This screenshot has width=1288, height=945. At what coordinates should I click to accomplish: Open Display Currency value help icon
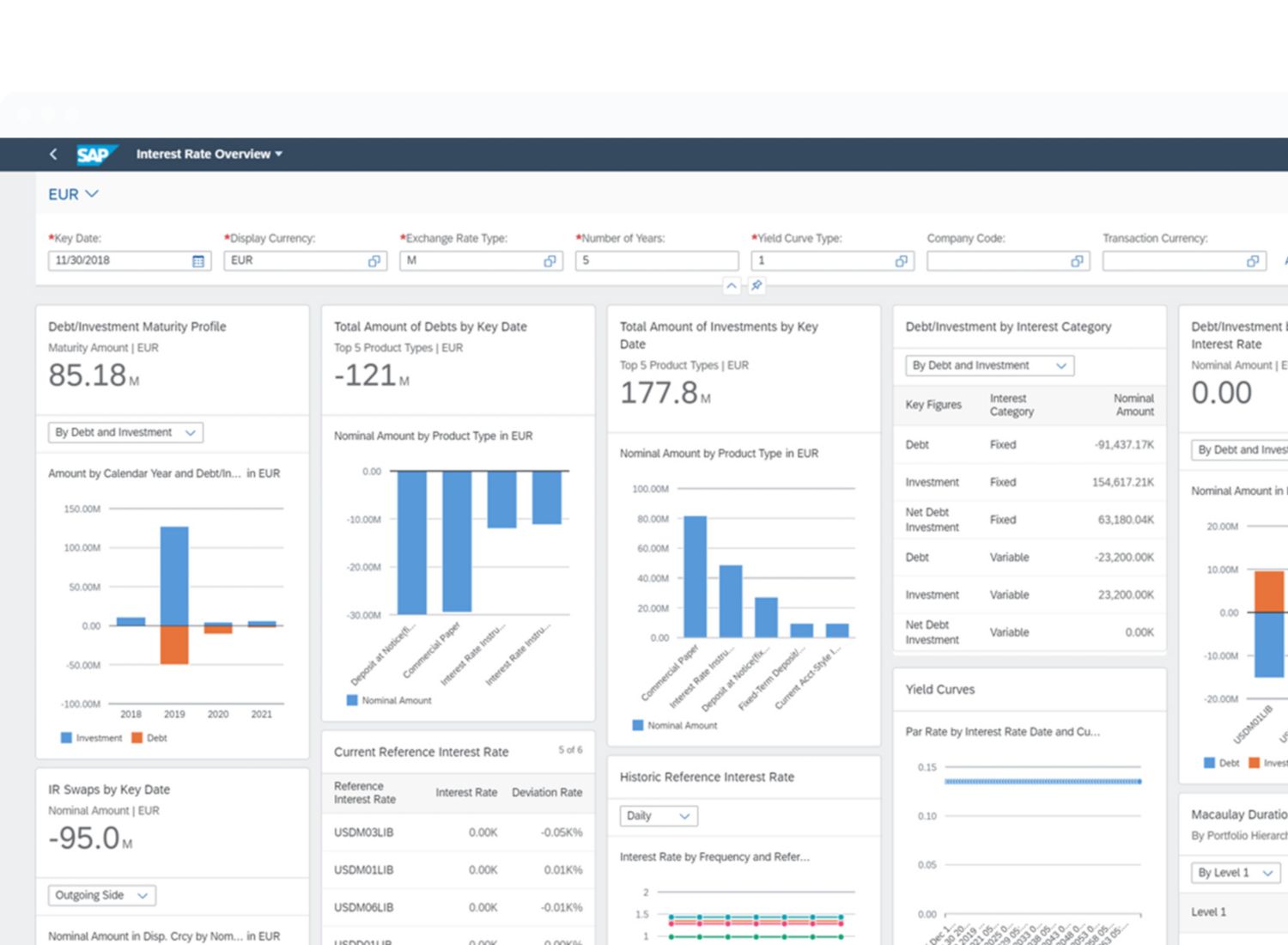(x=374, y=261)
